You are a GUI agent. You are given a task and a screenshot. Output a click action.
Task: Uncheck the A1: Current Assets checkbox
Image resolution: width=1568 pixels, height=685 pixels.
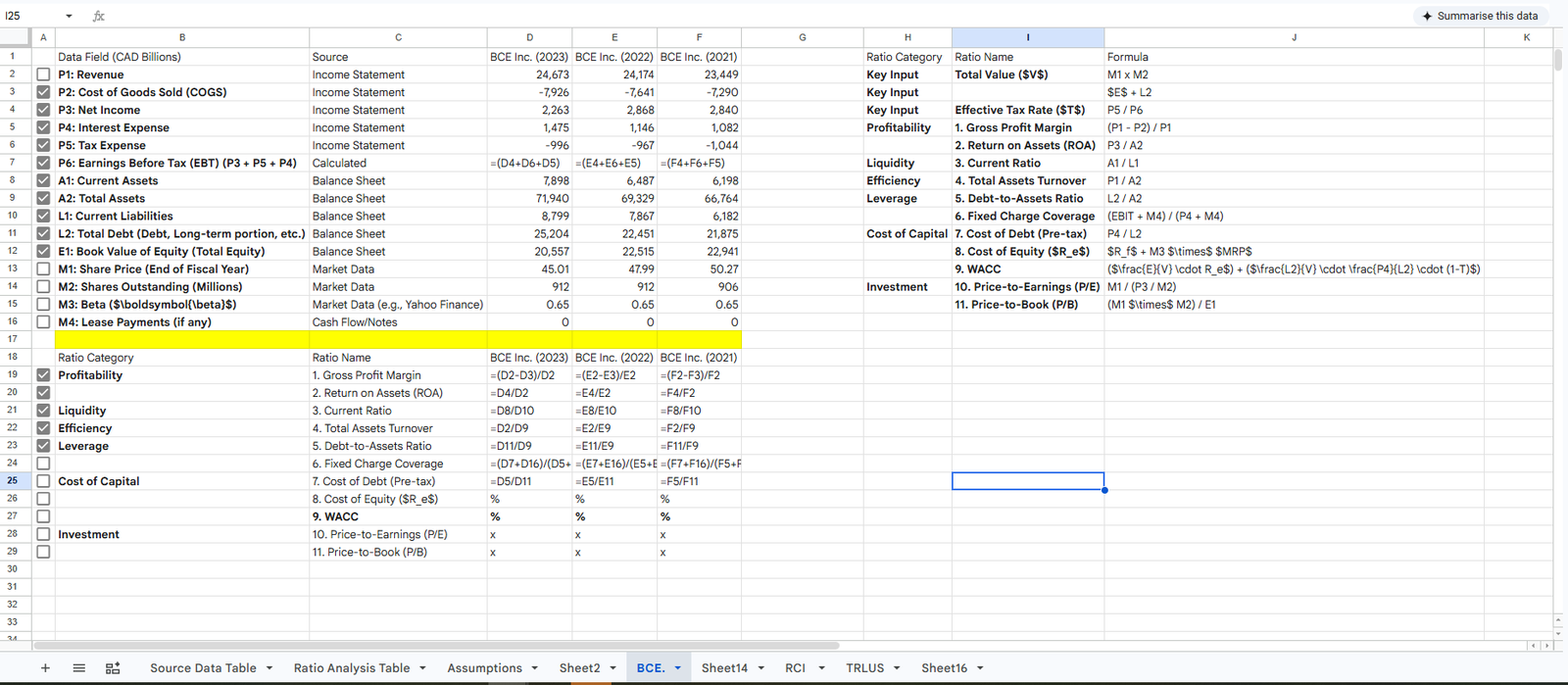[43, 180]
